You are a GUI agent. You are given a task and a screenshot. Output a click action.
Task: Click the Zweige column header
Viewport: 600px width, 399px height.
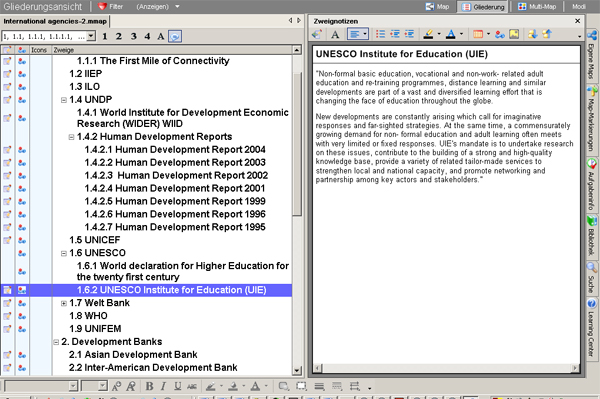(x=172, y=50)
